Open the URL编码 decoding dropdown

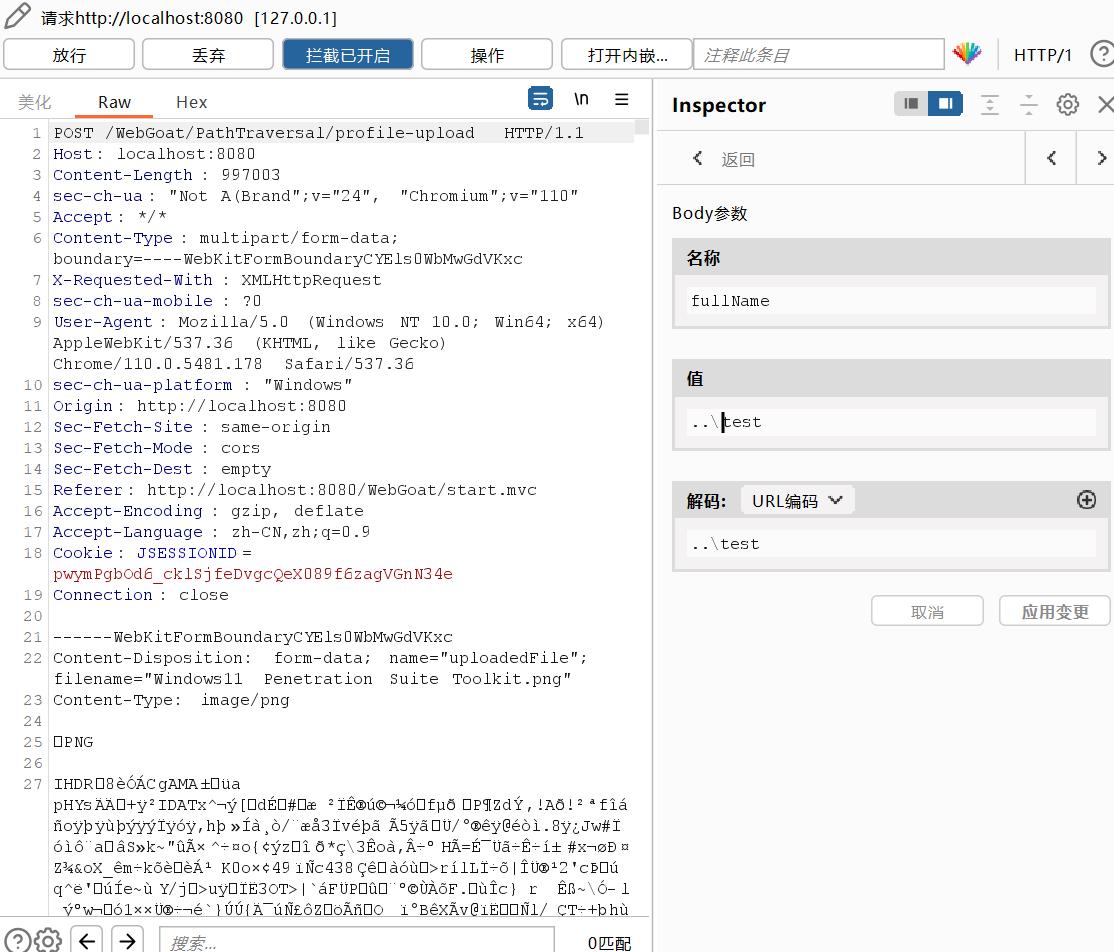click(797, 501)
